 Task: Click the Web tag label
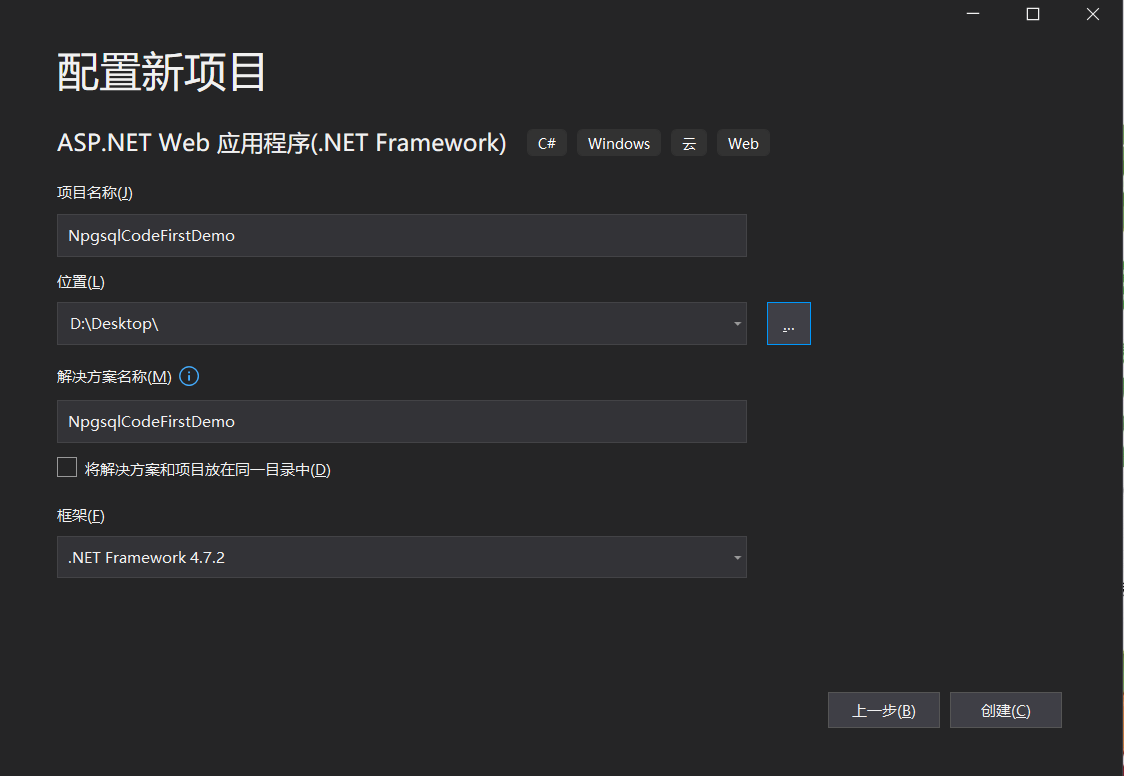(x=743, y=143)
